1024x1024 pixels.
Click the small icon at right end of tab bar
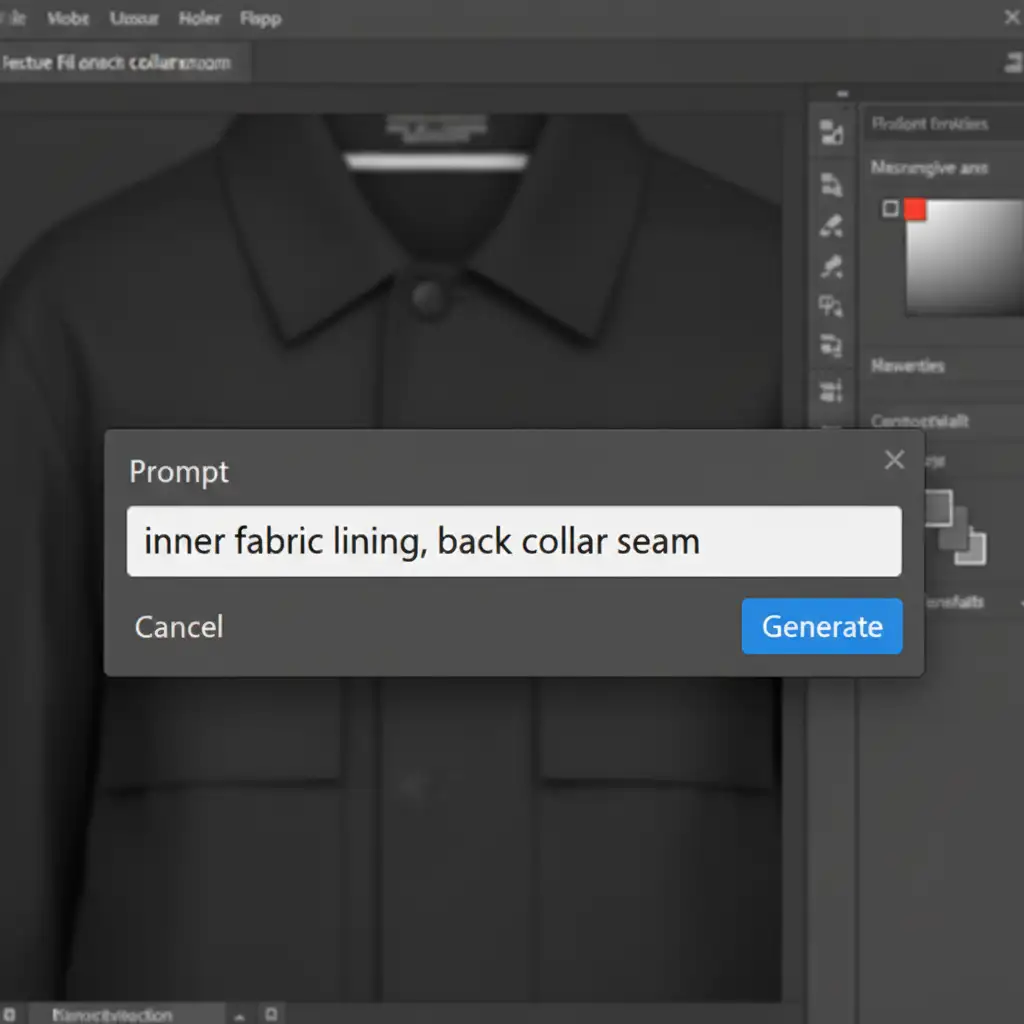tap(1011, 63)
